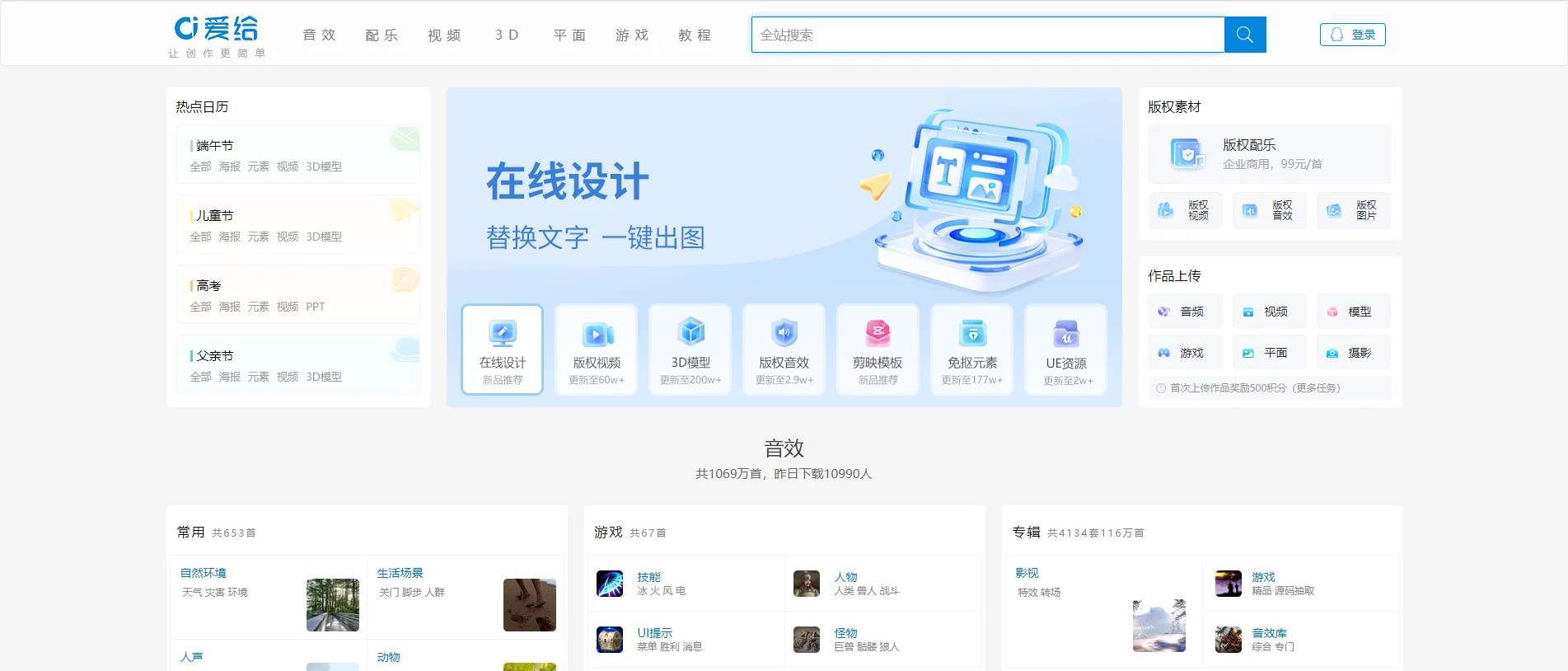Open the UE资源 tile
The height and width of the screenshot is (671, 1568).
1066,350
